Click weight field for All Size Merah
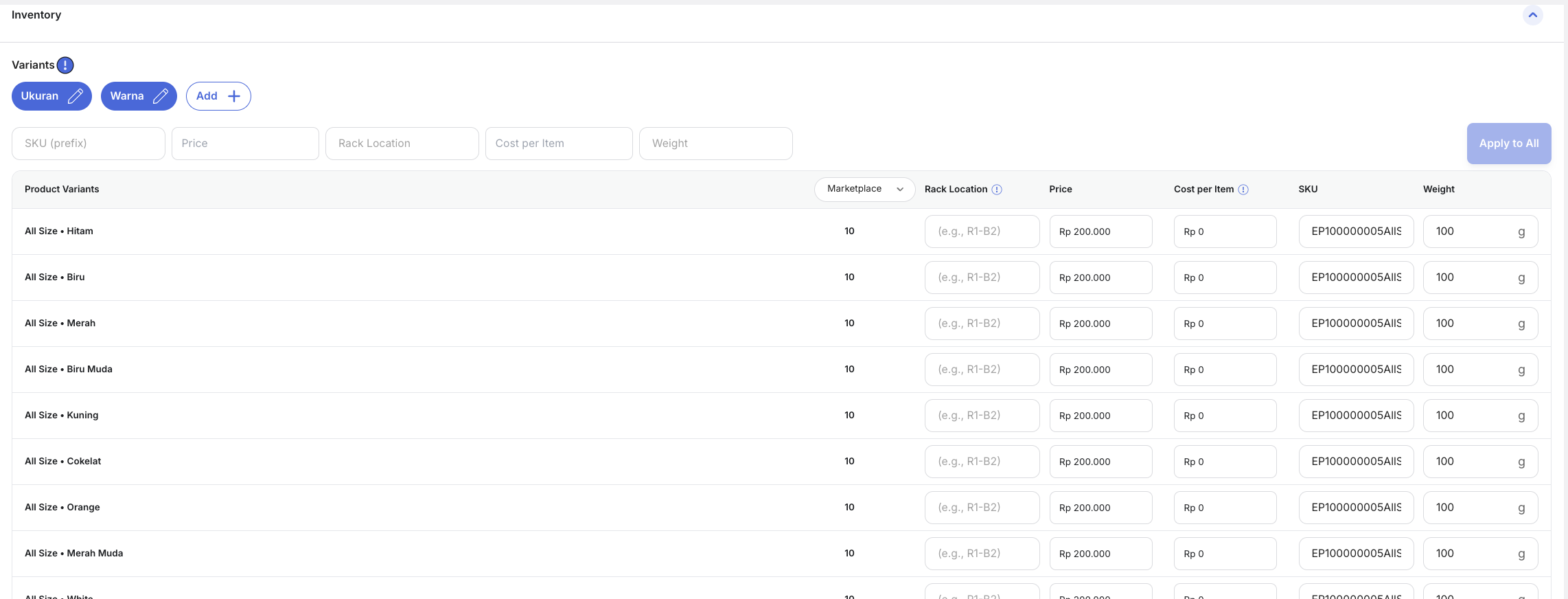Viewport: 1568px width, 599px height. click(x=1481, y=324)
